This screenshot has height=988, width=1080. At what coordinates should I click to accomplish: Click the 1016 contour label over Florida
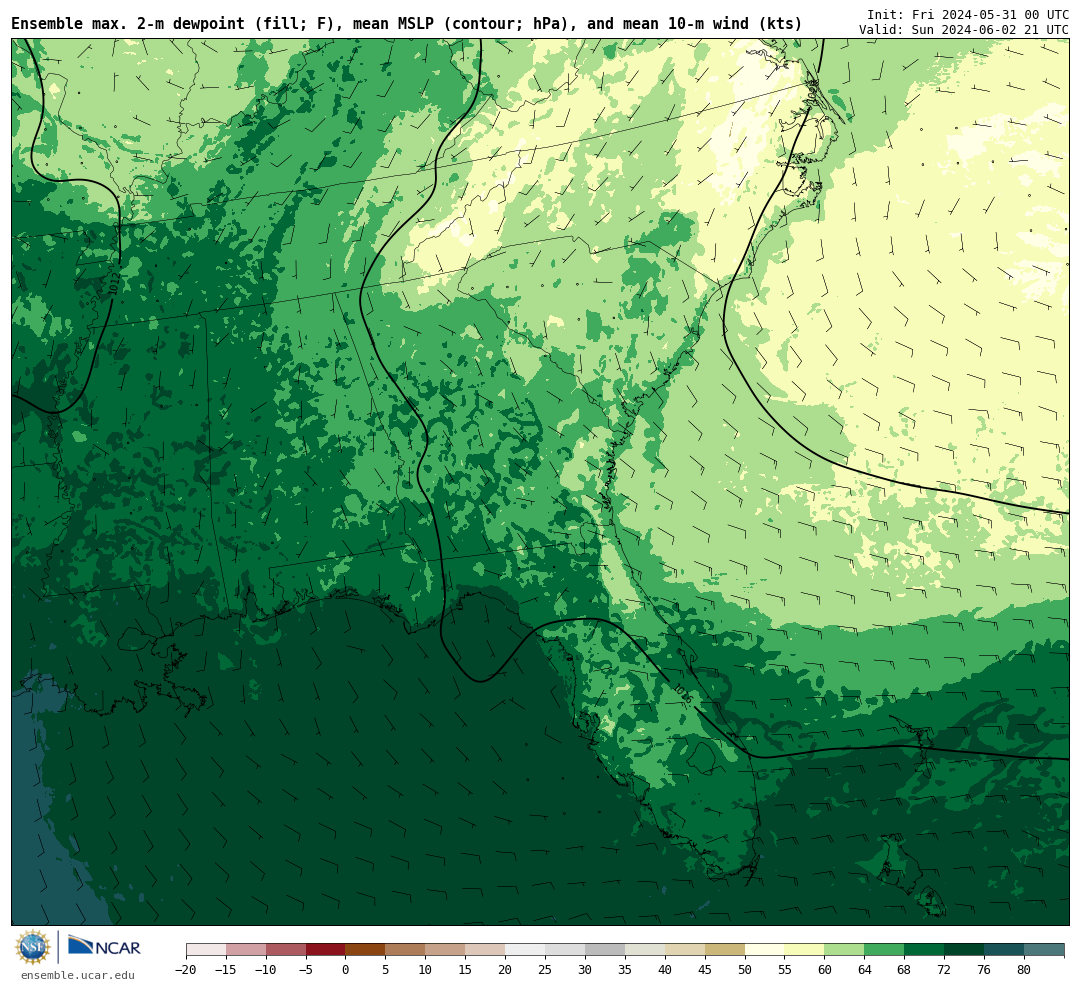(682, 694)
